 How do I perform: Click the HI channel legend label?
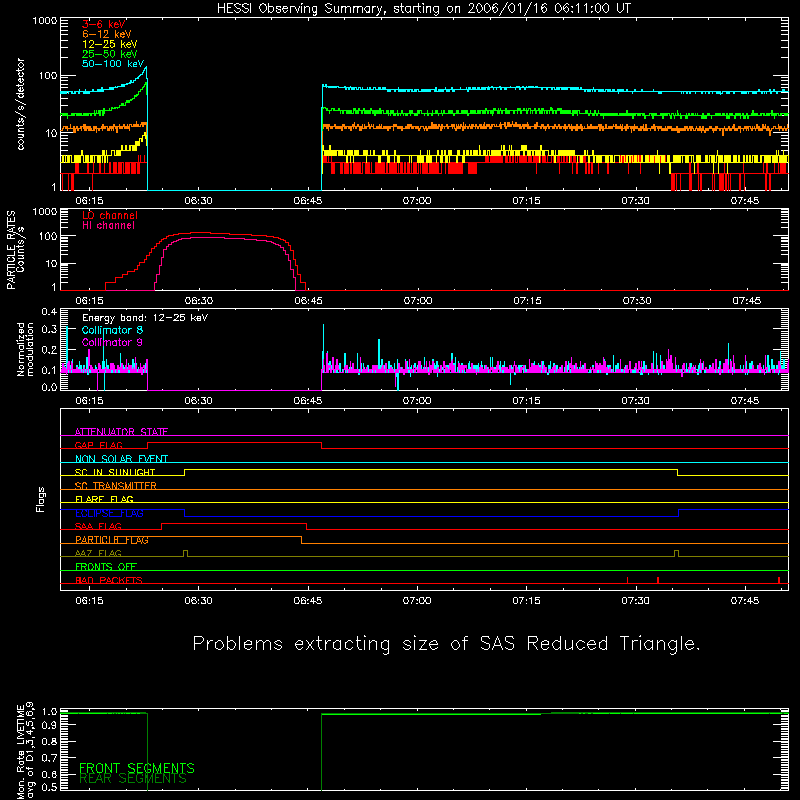[x=108, y=225]
